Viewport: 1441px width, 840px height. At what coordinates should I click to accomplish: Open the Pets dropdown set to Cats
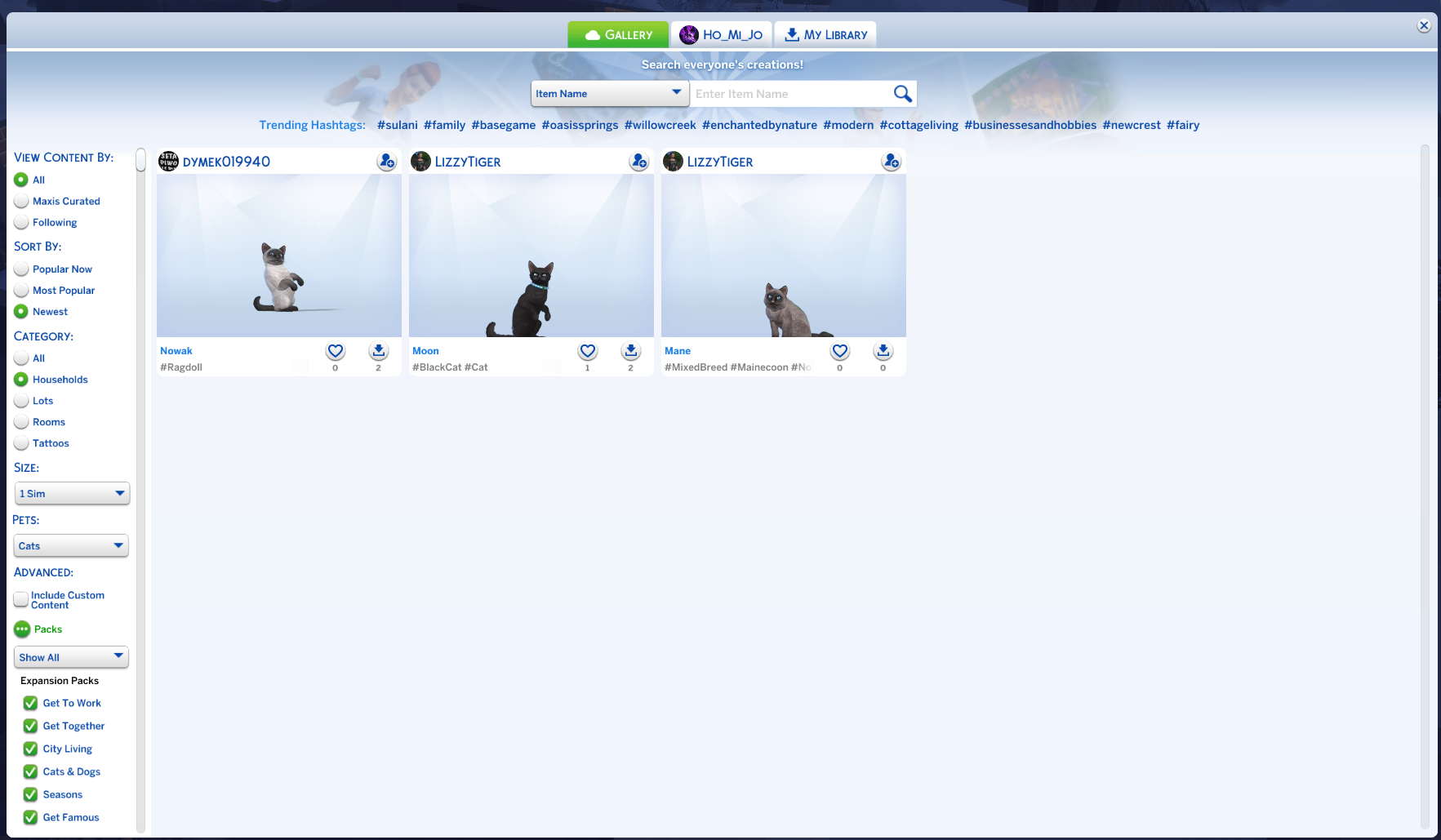coord(72,546)
